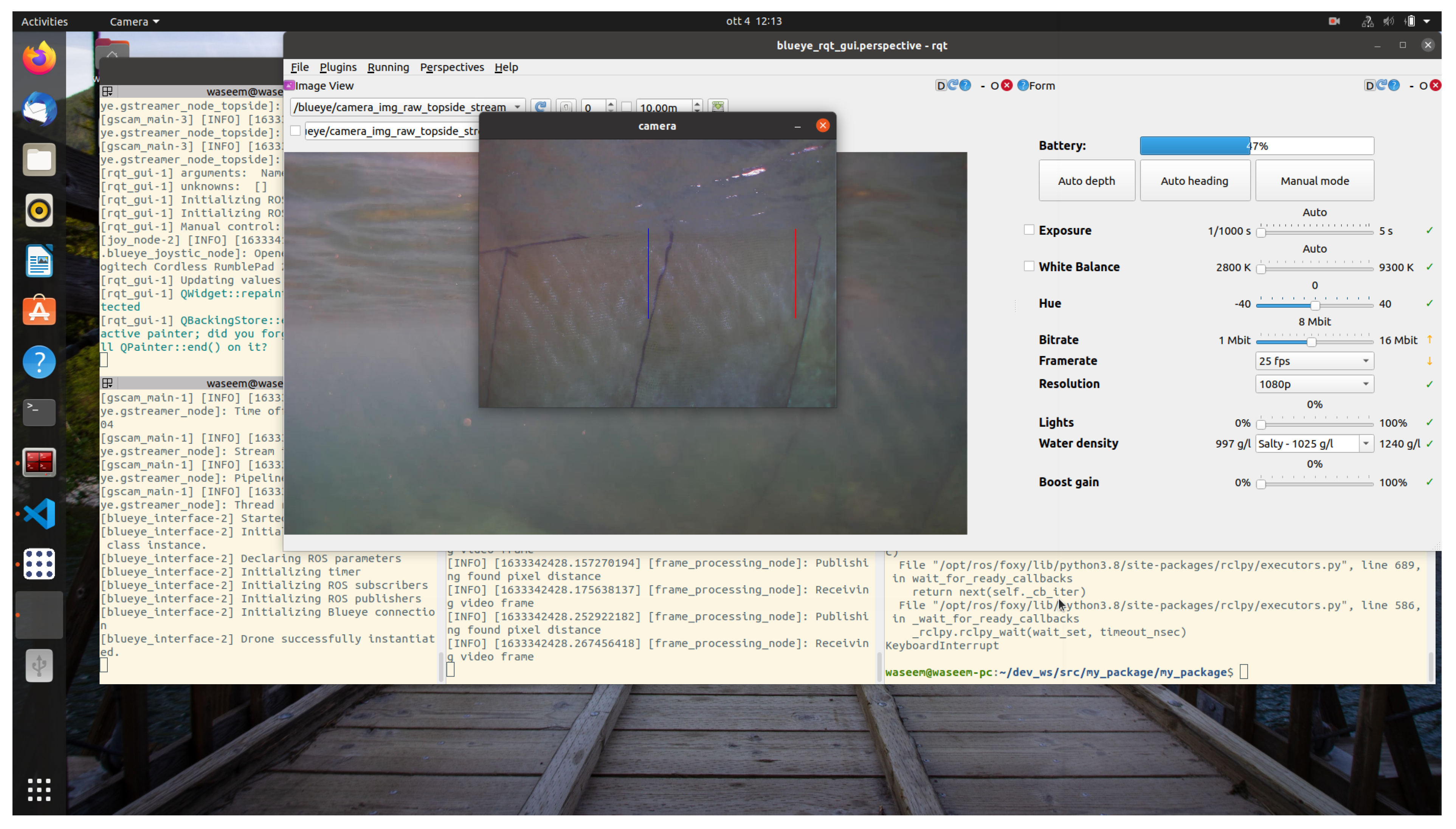Viewport: 1456px width, 829px height.
Task: Click Form panel reload icon
Action: pos(1382,85)
